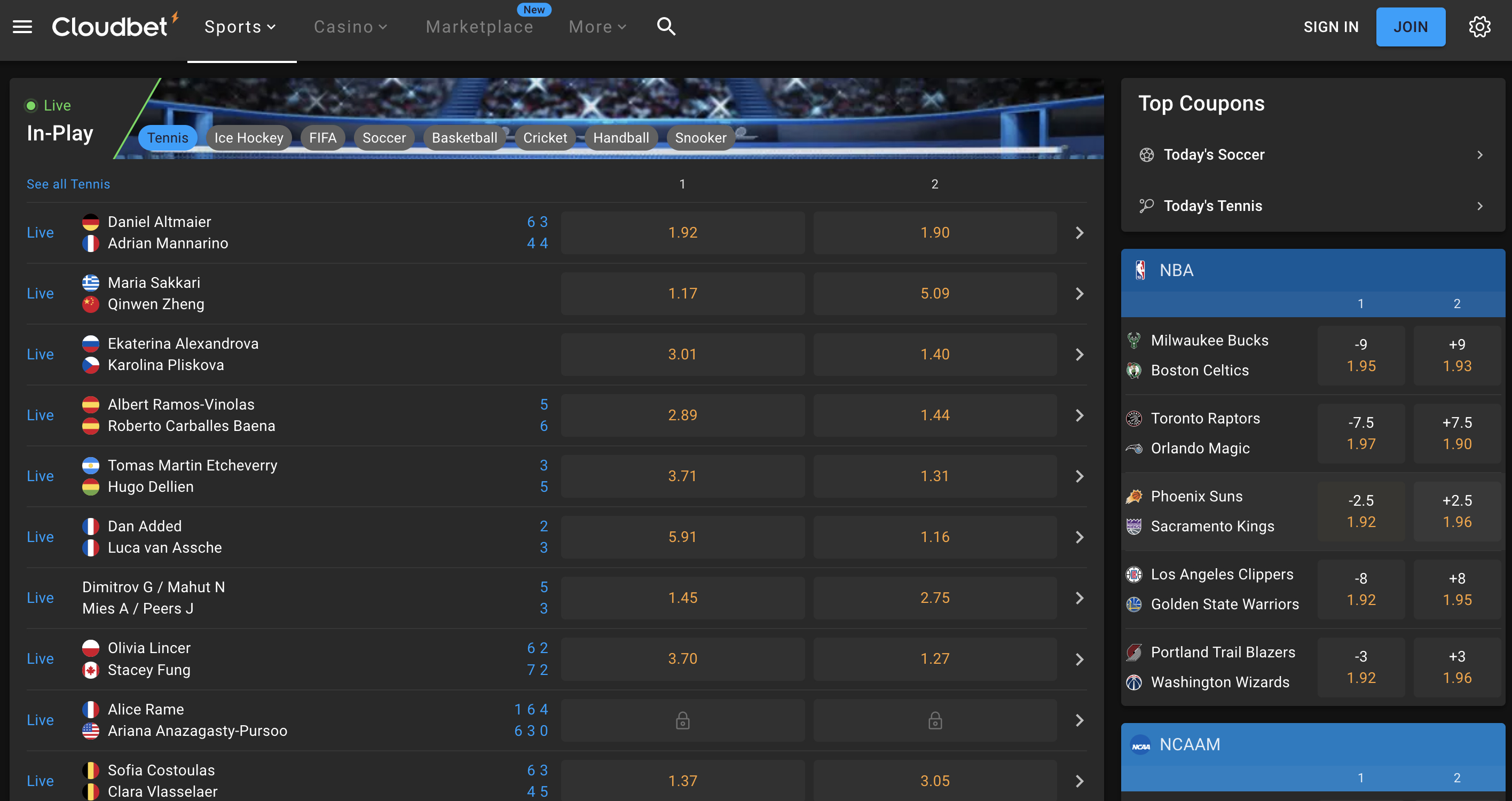Image resolution: width=1512 pixels, height=801 pixels.
Task: Select the Soccer in-play tab
Action: (x=384, y=138)
